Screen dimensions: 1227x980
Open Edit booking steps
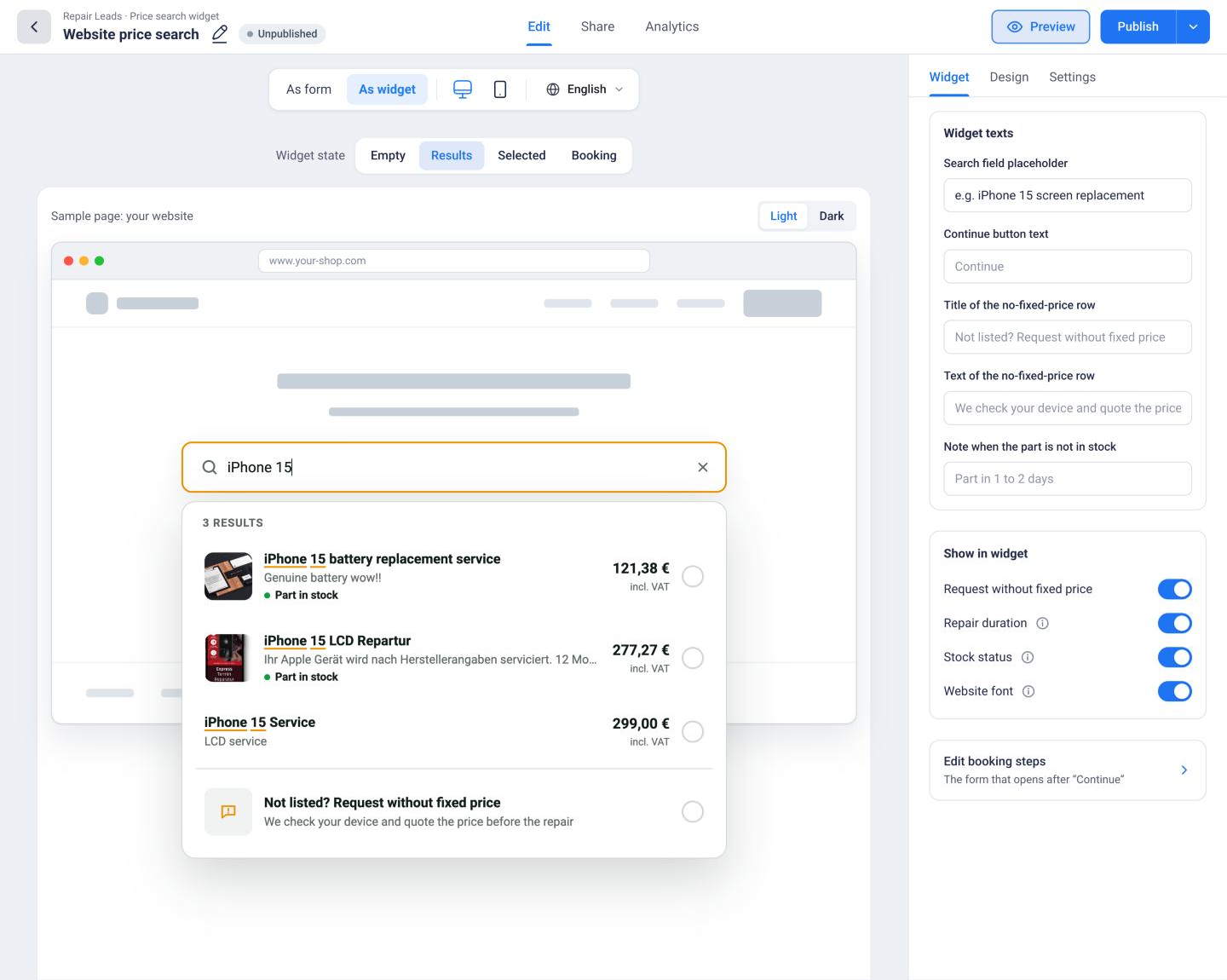click(x=1068, y=770)
